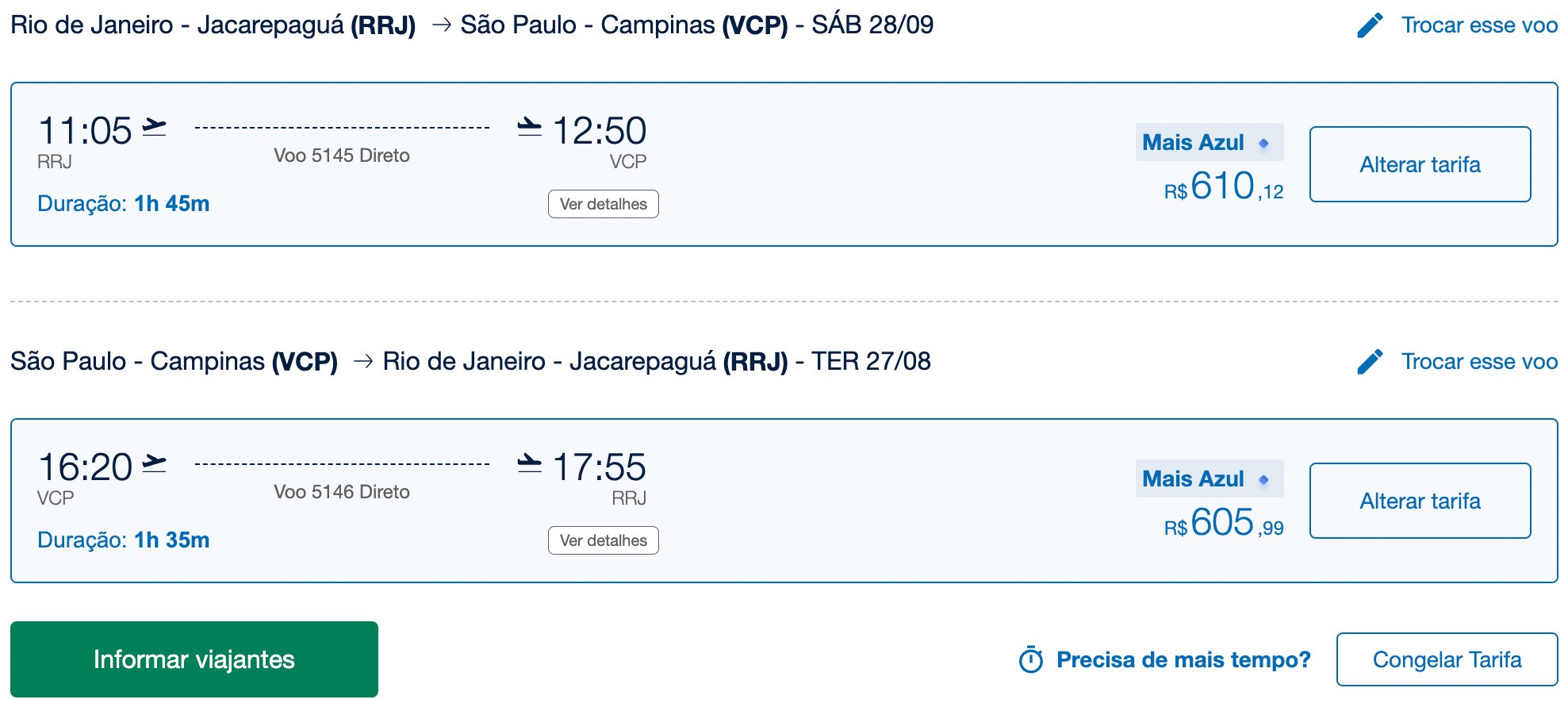The image size is (1568, 707).
Task: Click the green Informar viajantes button
Action: (x=194, y=659)
